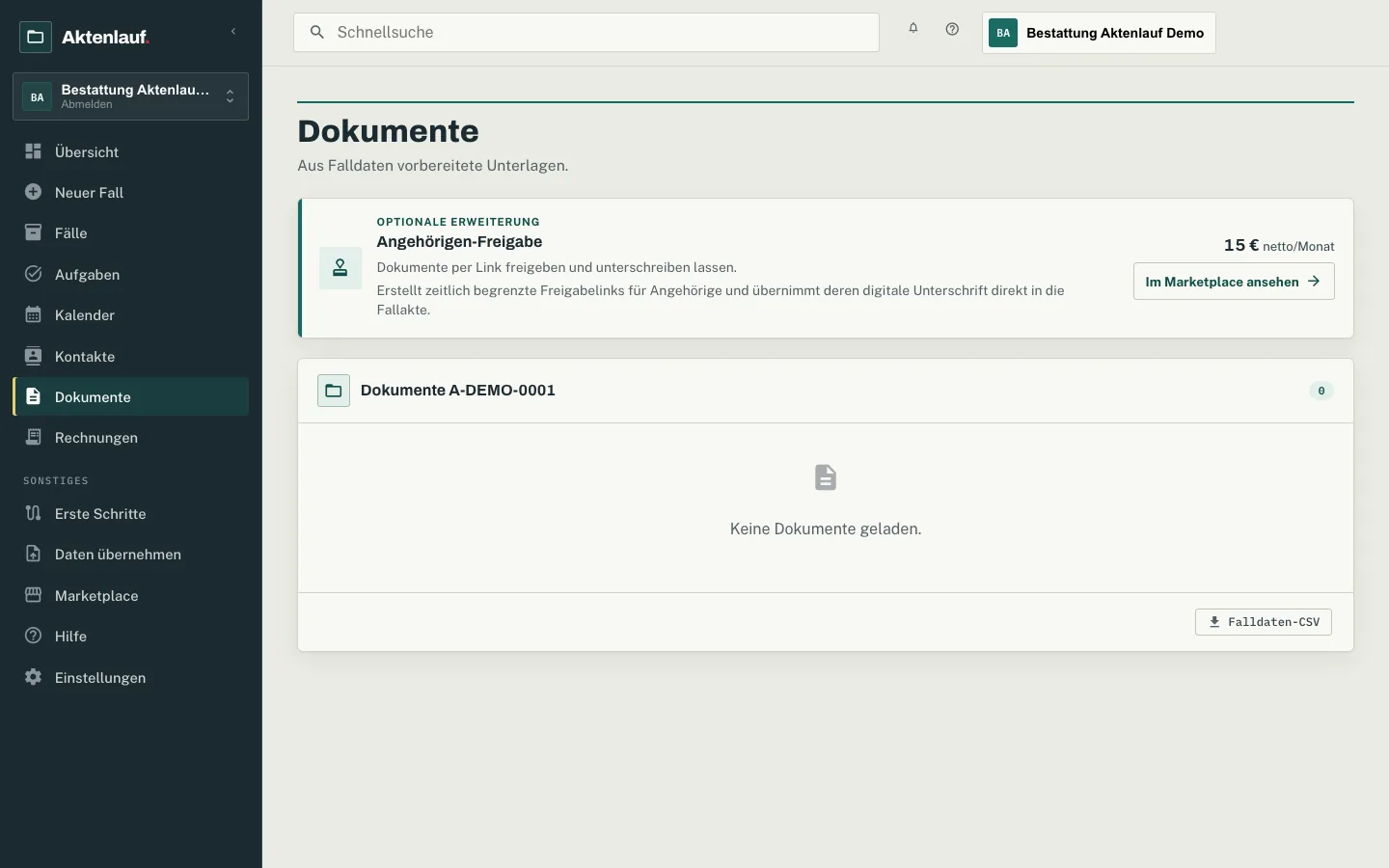This screenshot has height=868, width=1389.
Task: Open notifications via the bell icon
Action: (913, 29)
